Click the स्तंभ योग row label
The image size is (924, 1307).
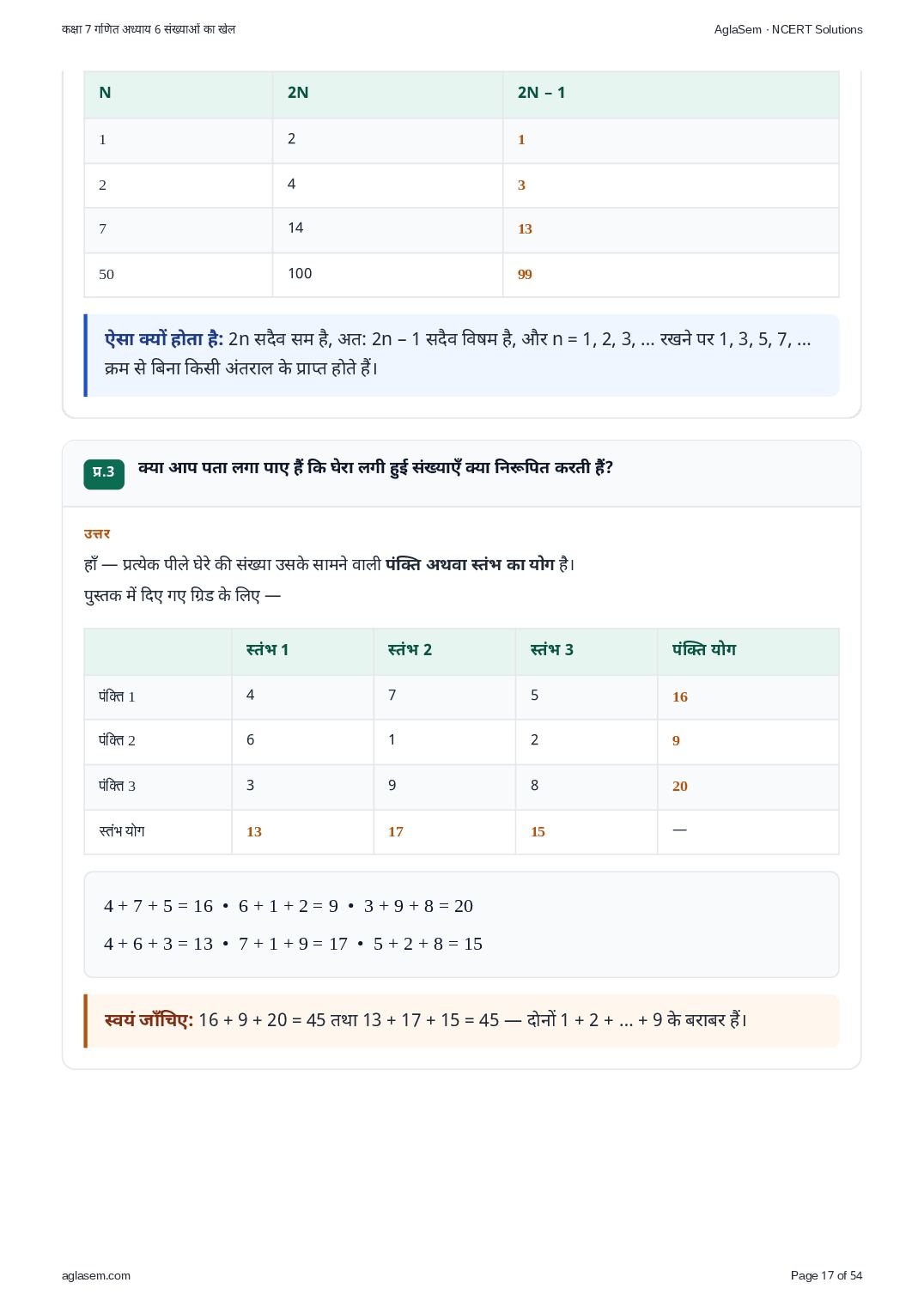tap(121, 831)
